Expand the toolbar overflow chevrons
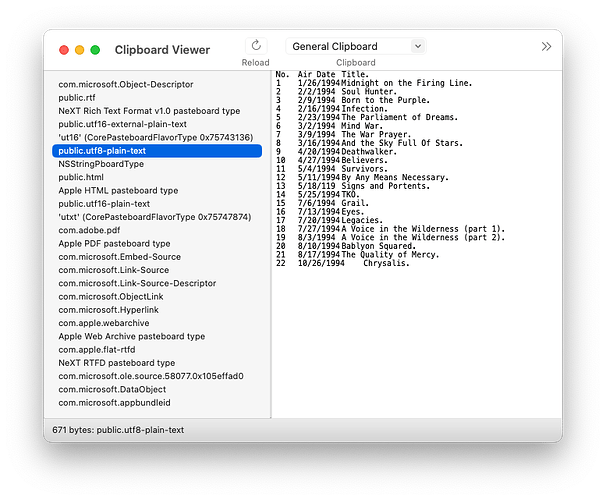 click(x=546, y=46)
